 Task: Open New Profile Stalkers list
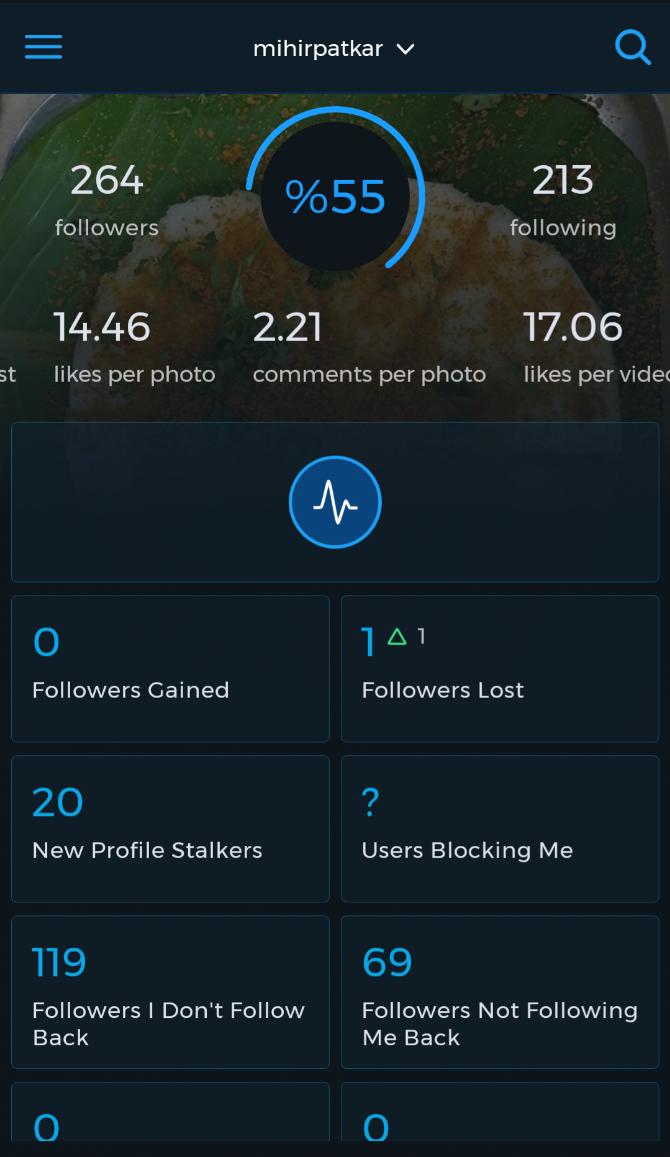coord(170,828)
